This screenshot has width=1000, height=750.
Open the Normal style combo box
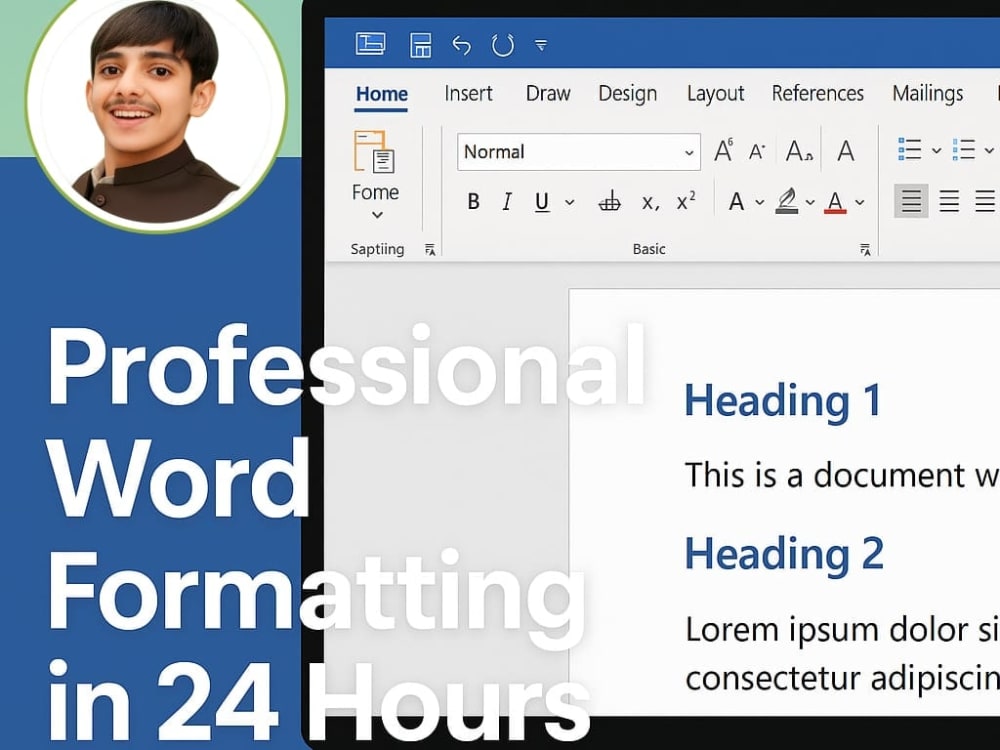point(578,152)
